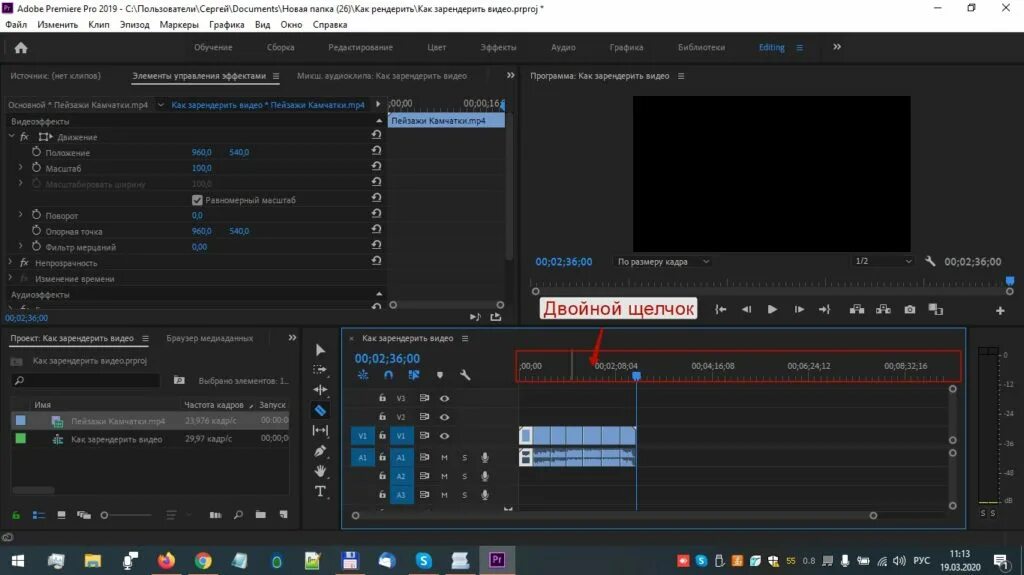Viewport: 1024px width, 575px height.
Task: Open the button editor plus icon
Action: pos(1000,311)
